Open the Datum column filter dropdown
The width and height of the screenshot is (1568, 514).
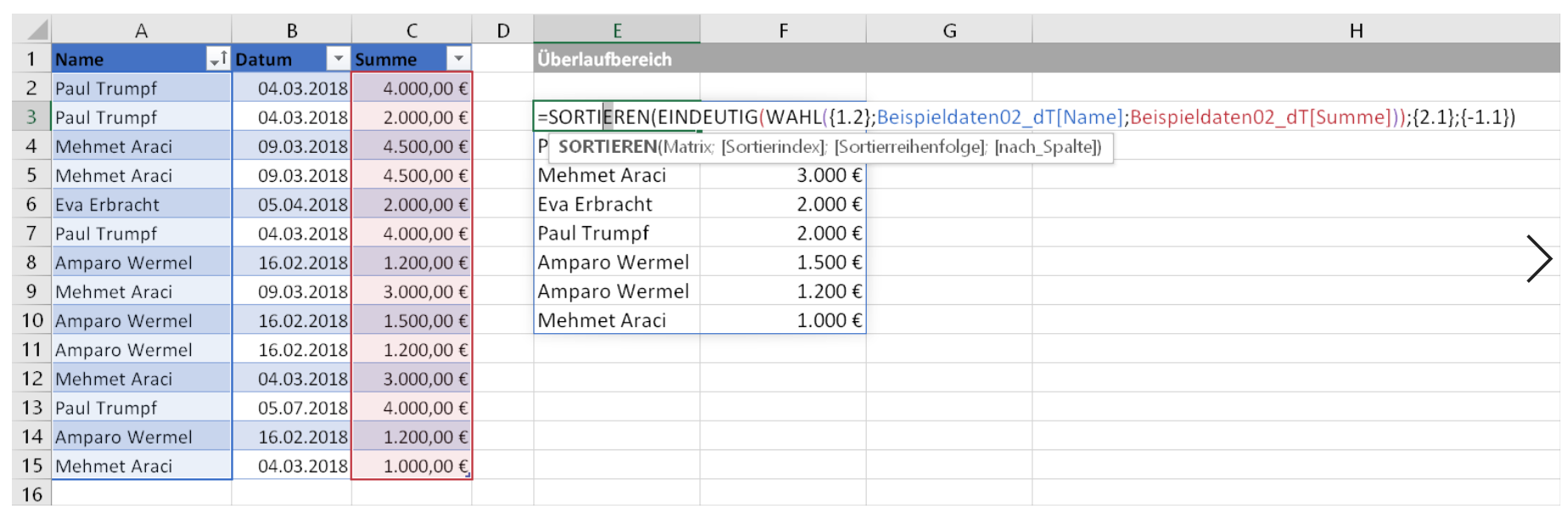[x=338, y=59]
